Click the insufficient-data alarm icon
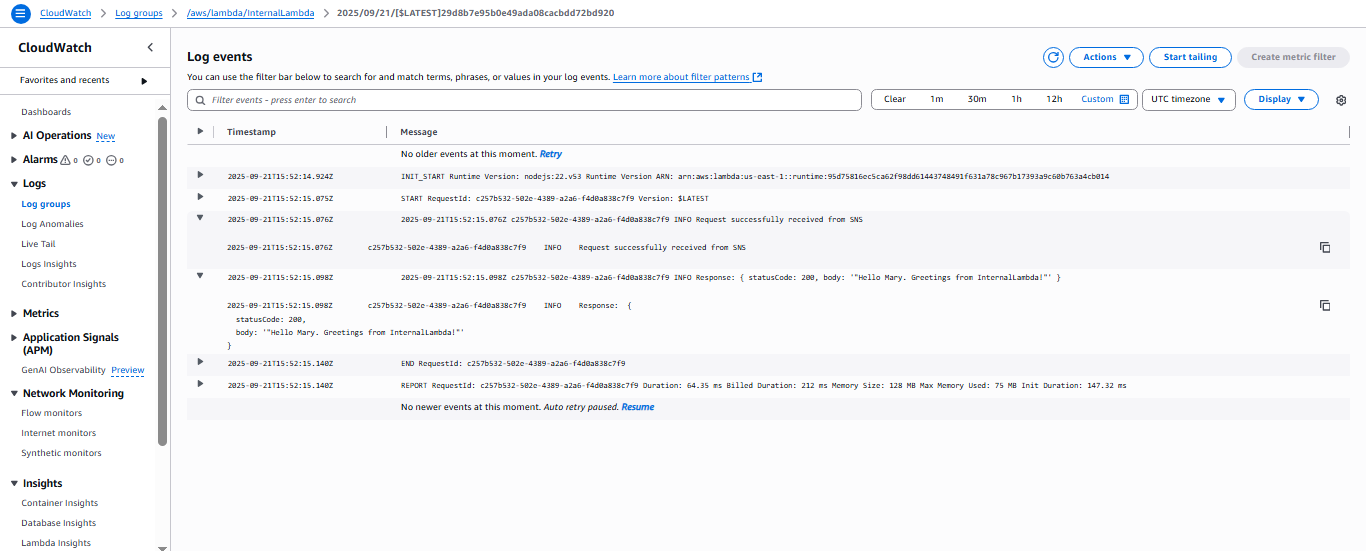The height and width of the screenshot is (551, 1366). (111, 160)
